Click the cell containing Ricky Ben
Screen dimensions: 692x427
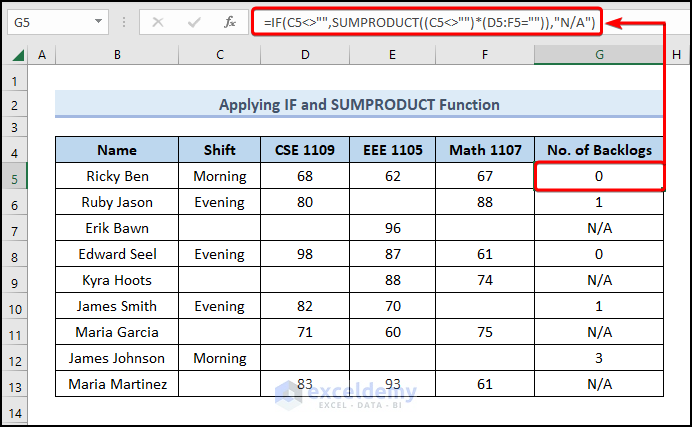tap(116, 176)
